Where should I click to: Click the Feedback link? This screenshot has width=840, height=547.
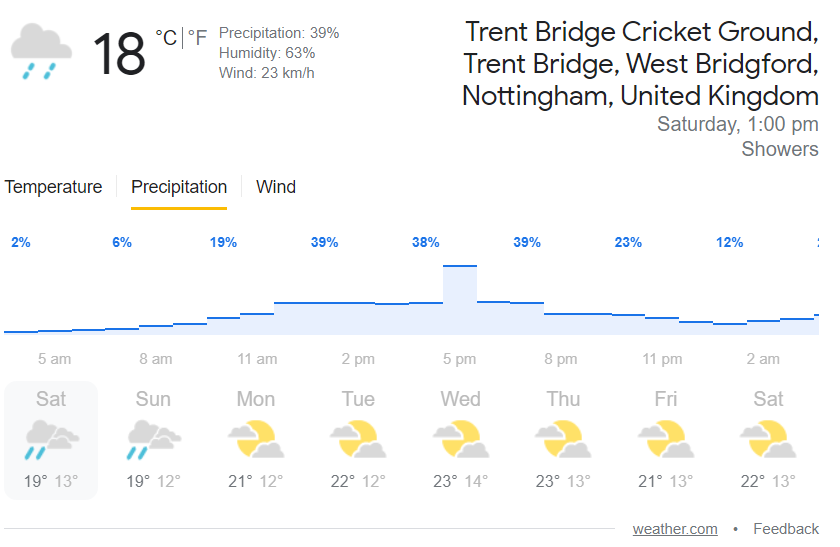(786, 529)
